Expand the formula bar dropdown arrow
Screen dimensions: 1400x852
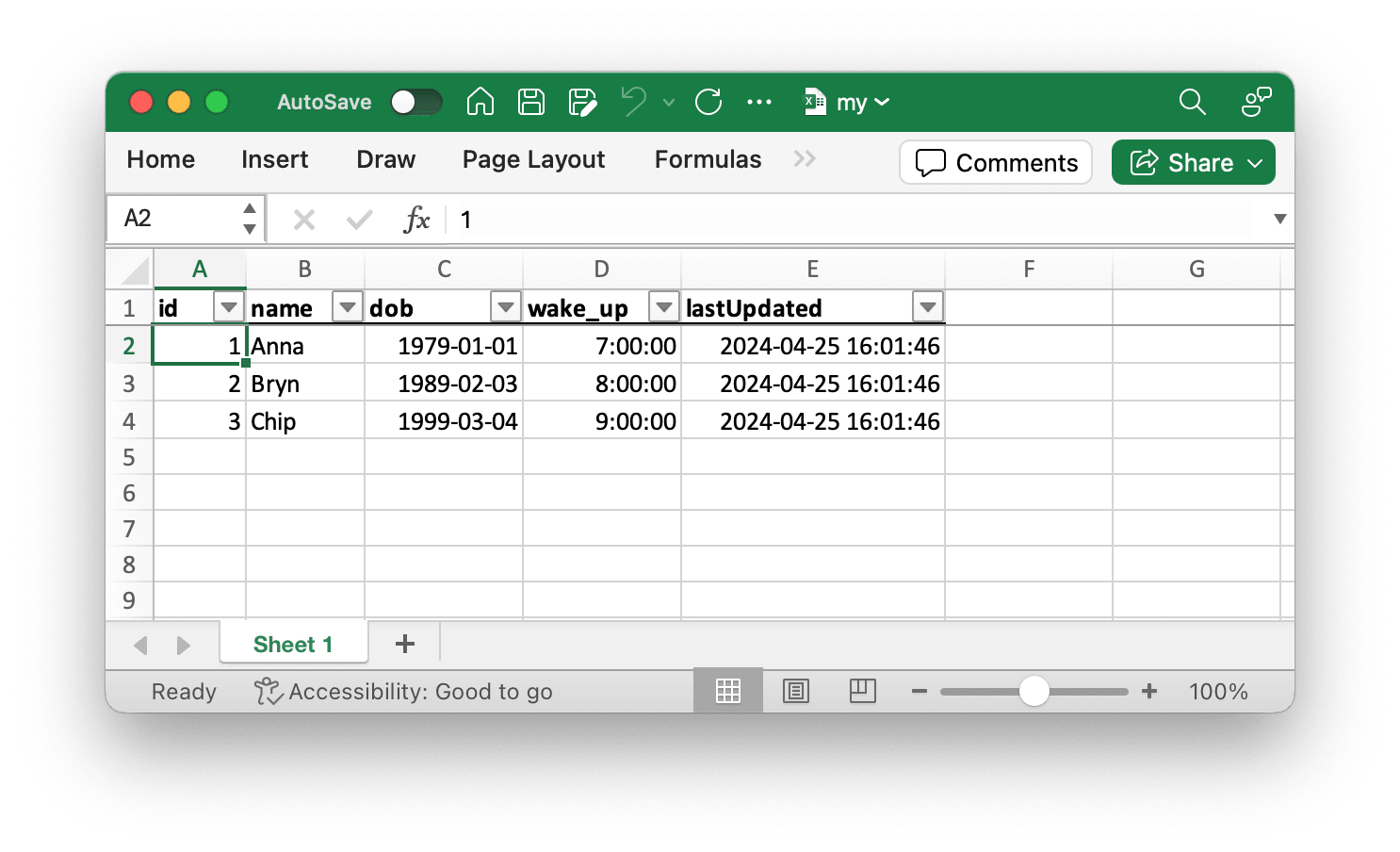(x=1279, y=219)
